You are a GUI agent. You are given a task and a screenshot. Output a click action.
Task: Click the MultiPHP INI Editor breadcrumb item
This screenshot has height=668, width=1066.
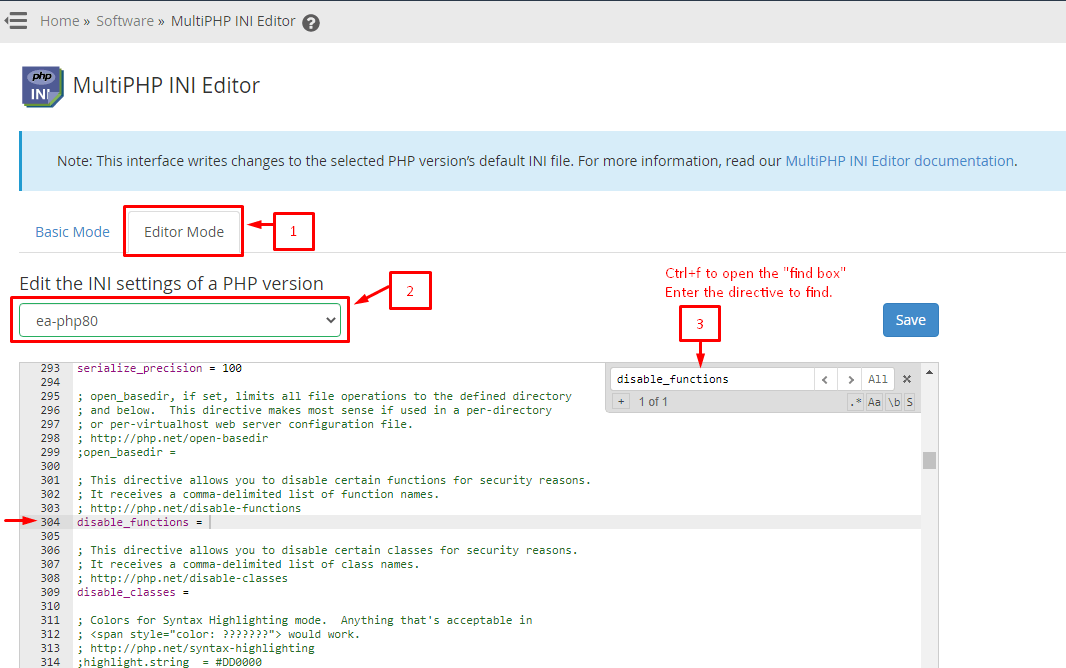click(x=233, y=21)
